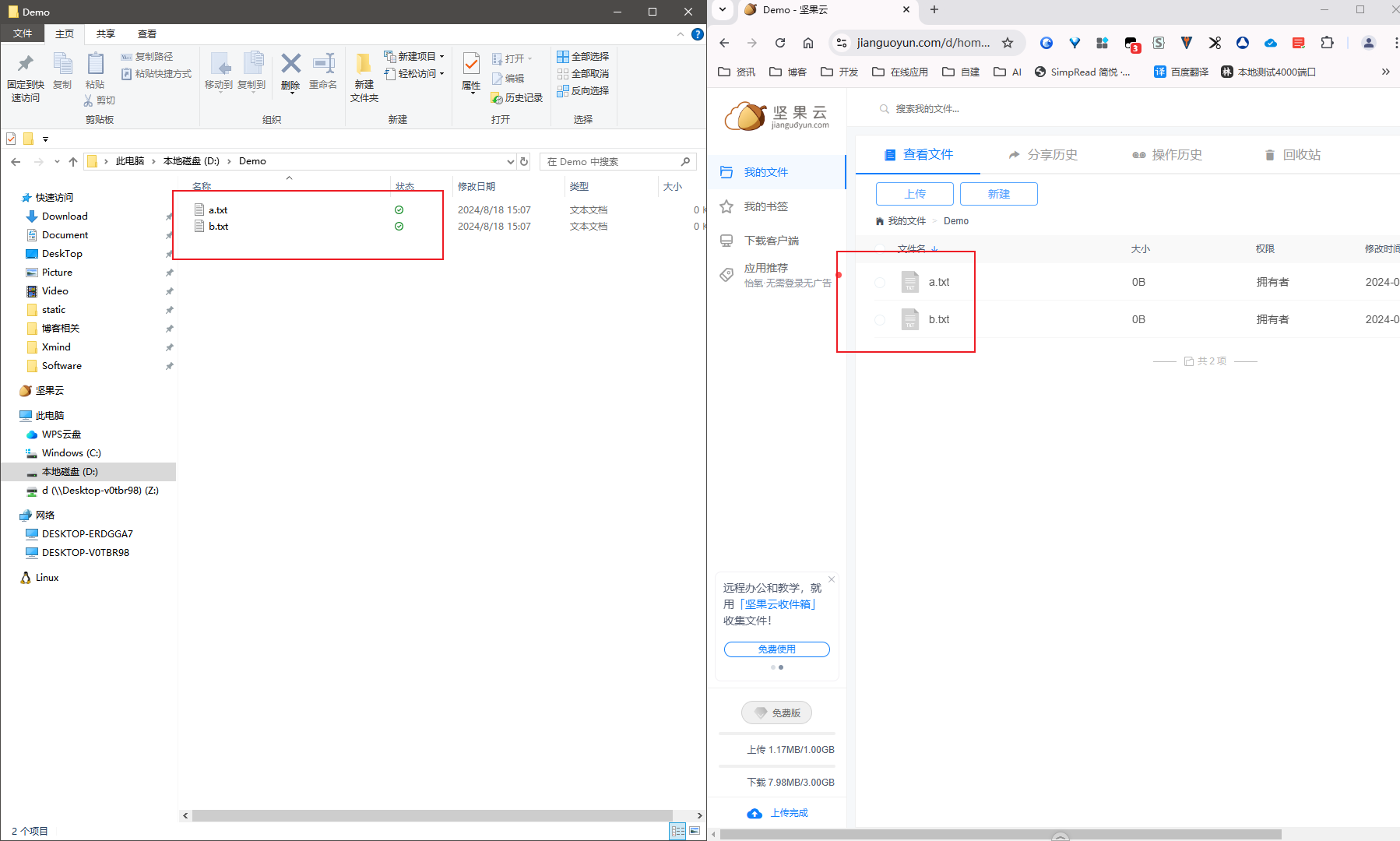Open the Software folder in Quick access

point(62,366)
